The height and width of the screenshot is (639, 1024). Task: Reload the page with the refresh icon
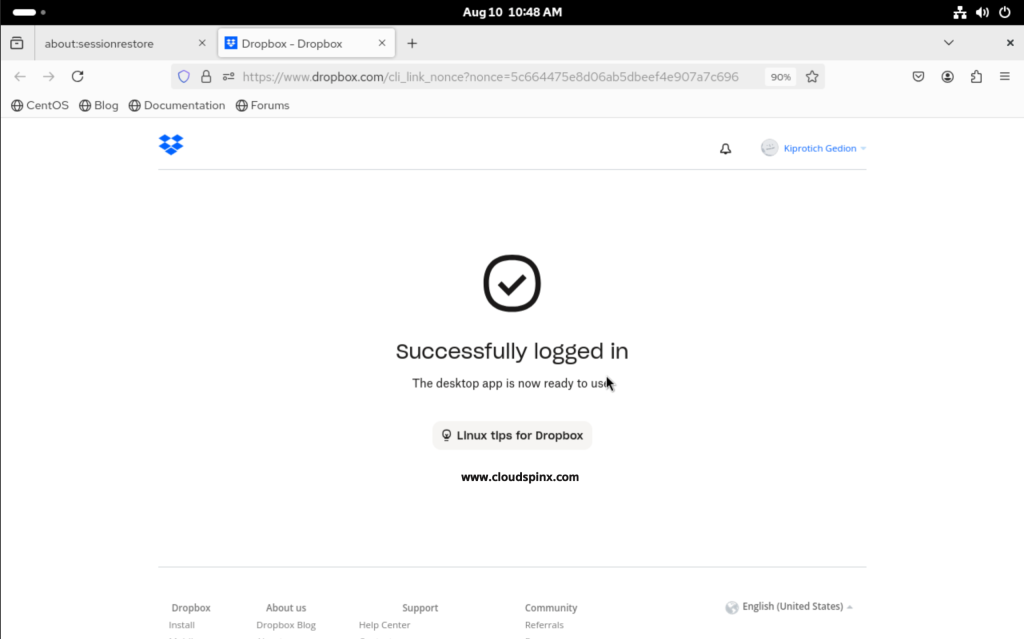click(x=77, y=76)
